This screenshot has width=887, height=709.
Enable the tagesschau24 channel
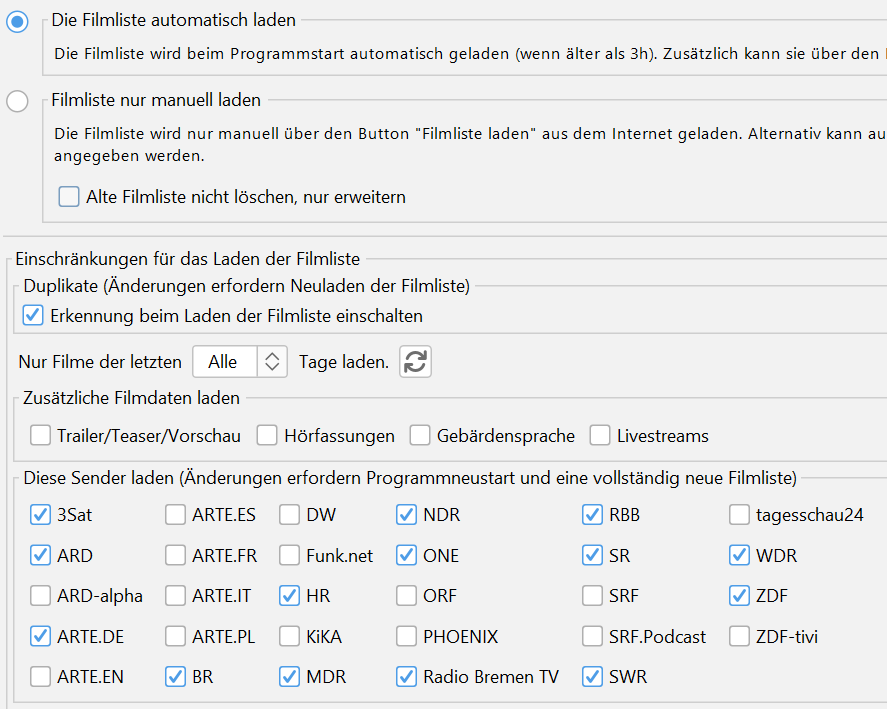pos(739,516)
